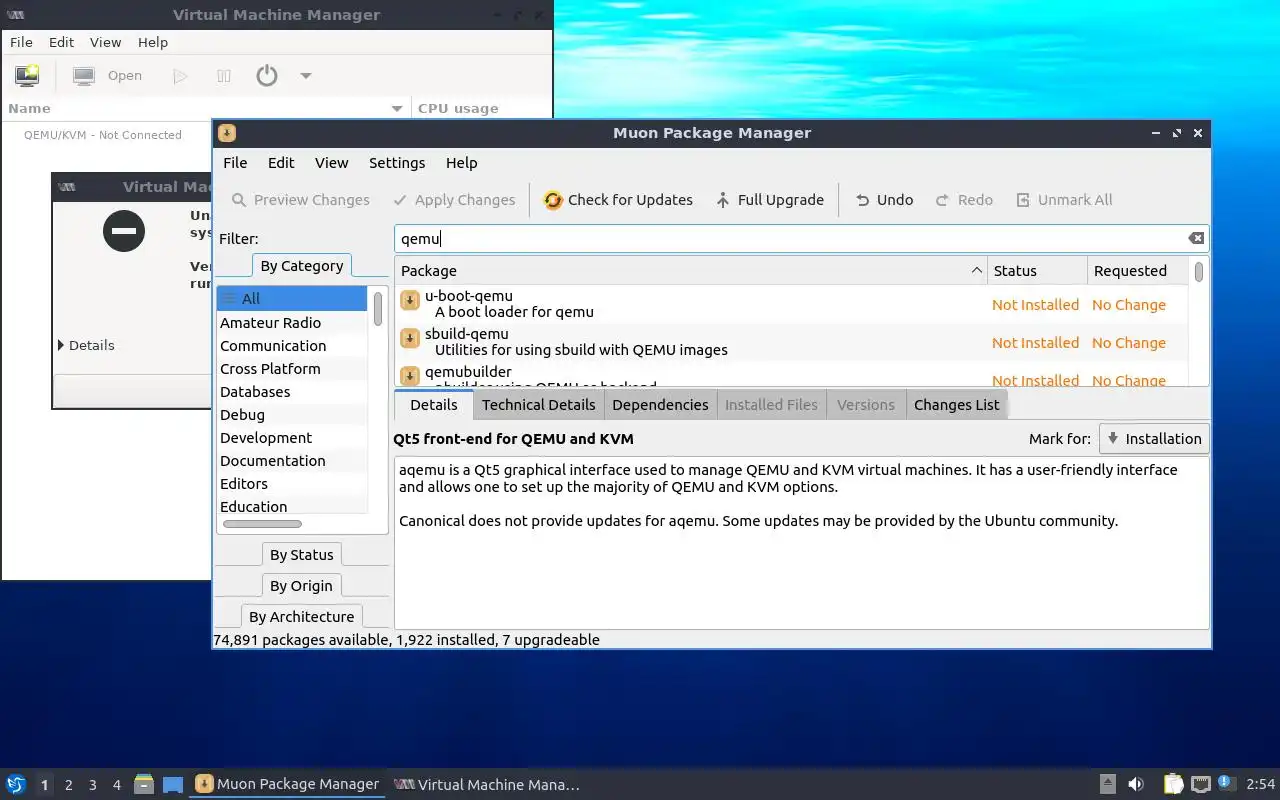Select Cross Platform category
Image resolution: width=1280 pixels, height=800 pixels.
pos(292,369)
